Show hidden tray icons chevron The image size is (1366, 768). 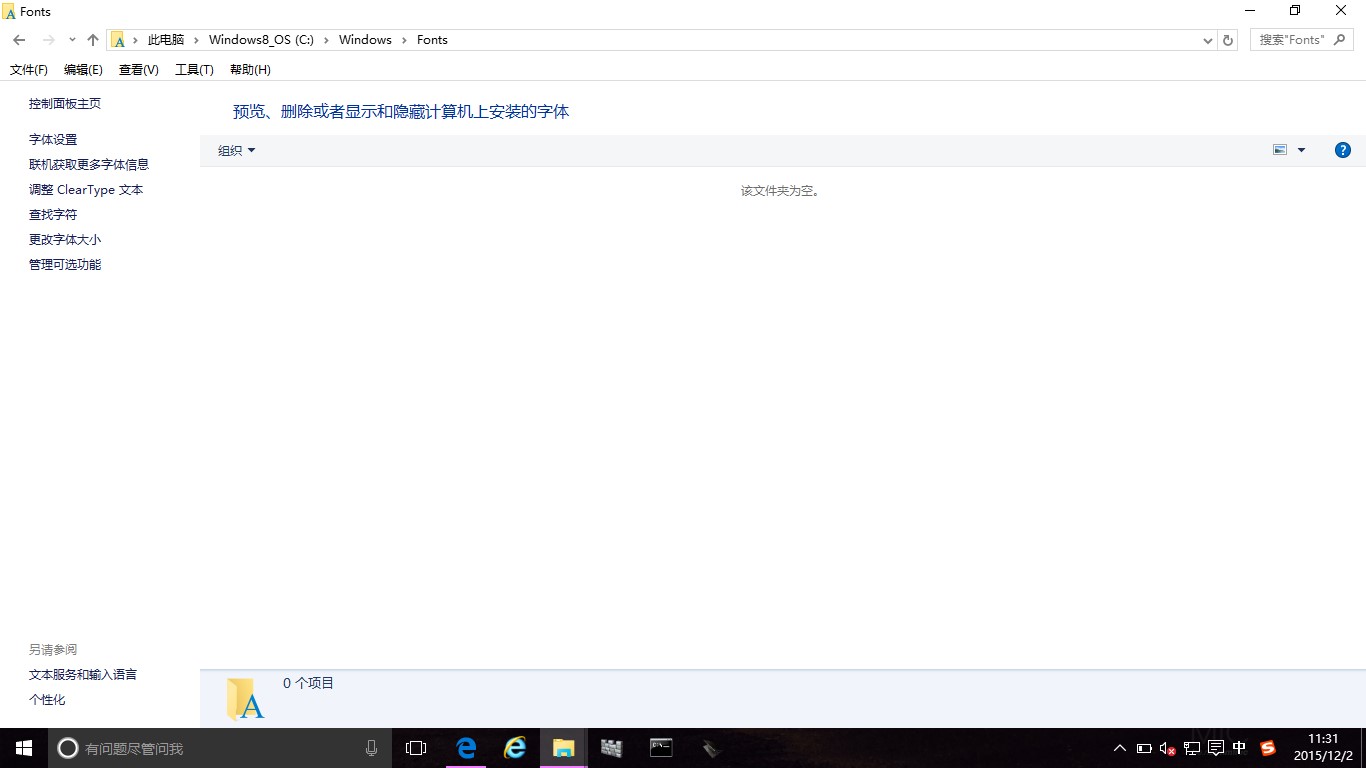pos(1119,748)
